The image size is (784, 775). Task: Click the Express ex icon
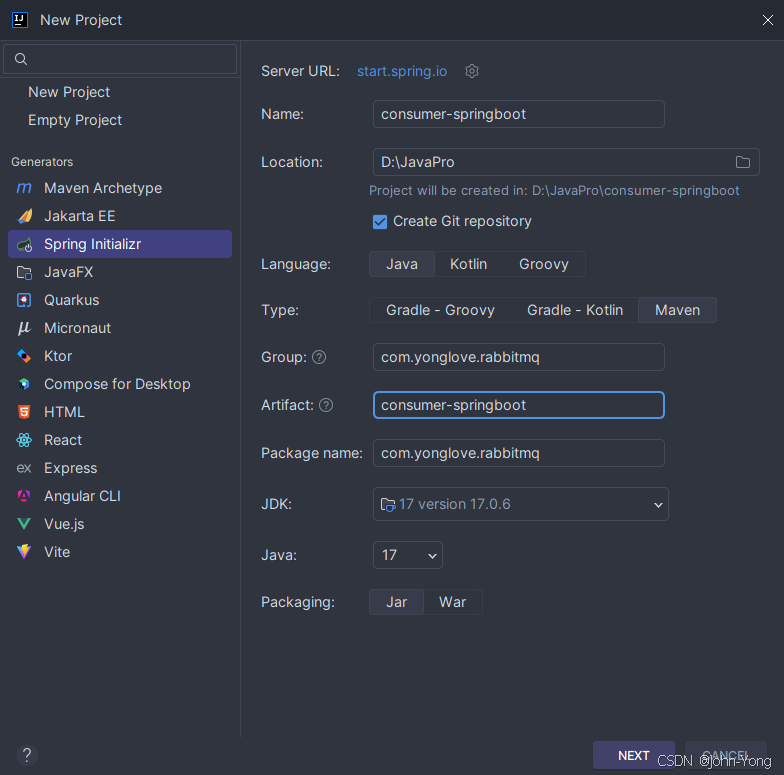point(24,468)
